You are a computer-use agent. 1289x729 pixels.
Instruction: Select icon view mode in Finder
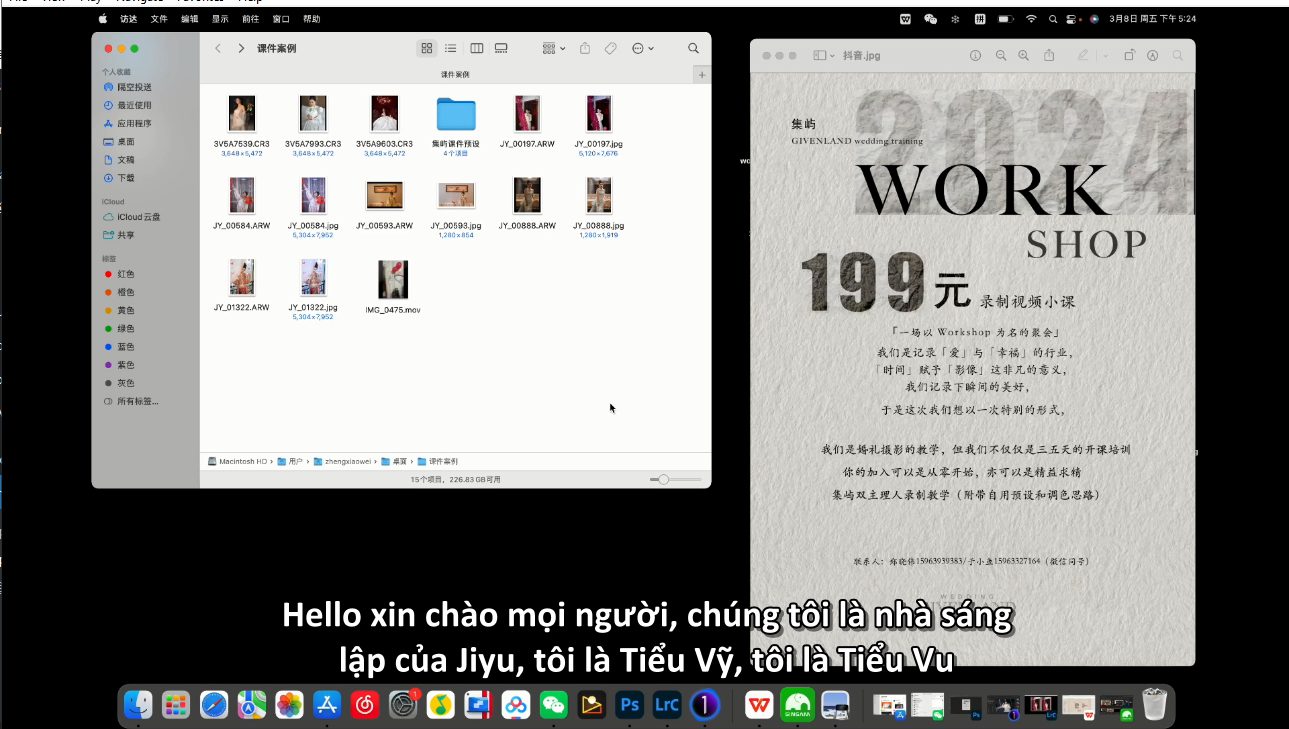427,48
